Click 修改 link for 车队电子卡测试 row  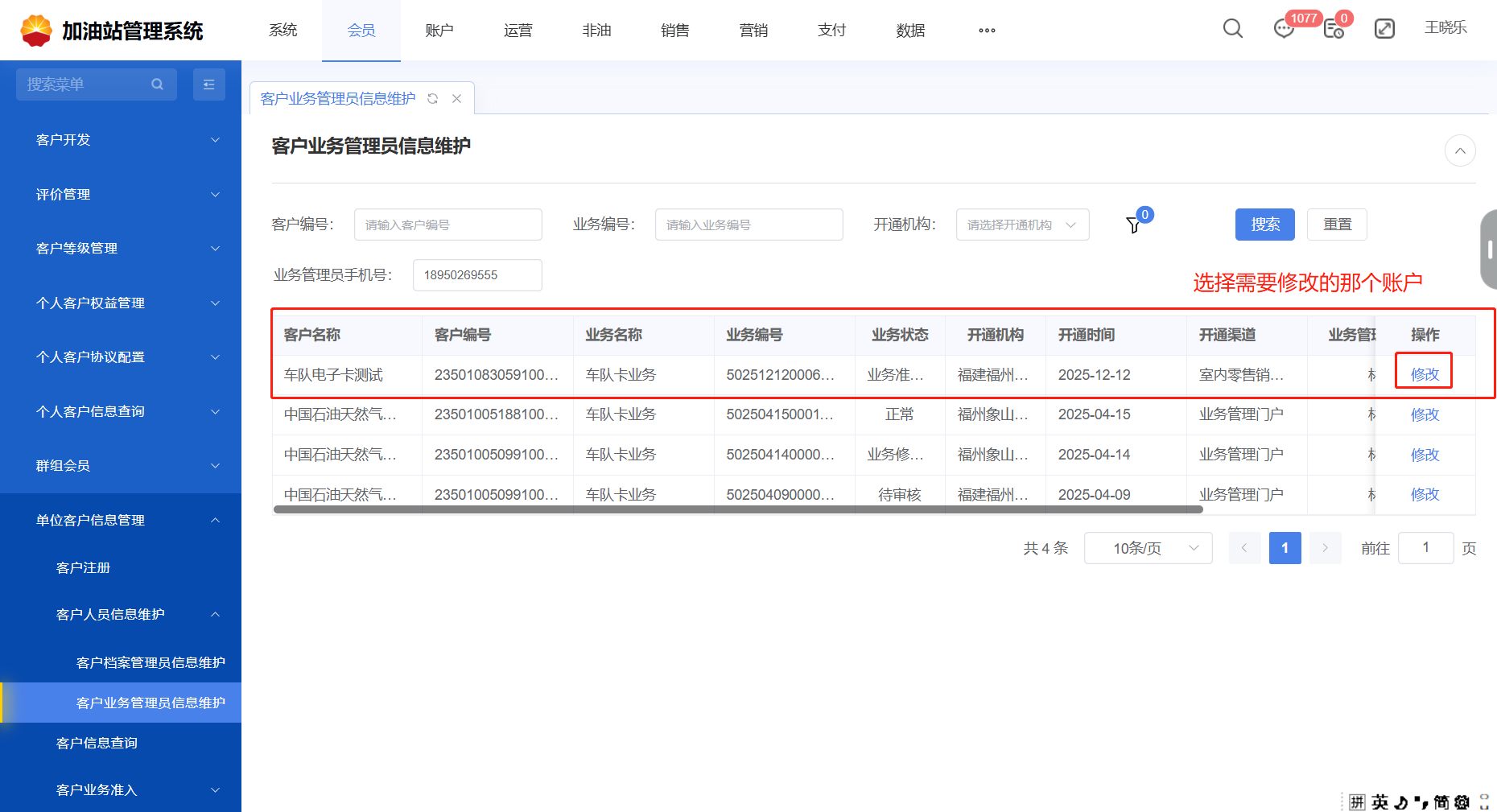tap(1424, 374)
